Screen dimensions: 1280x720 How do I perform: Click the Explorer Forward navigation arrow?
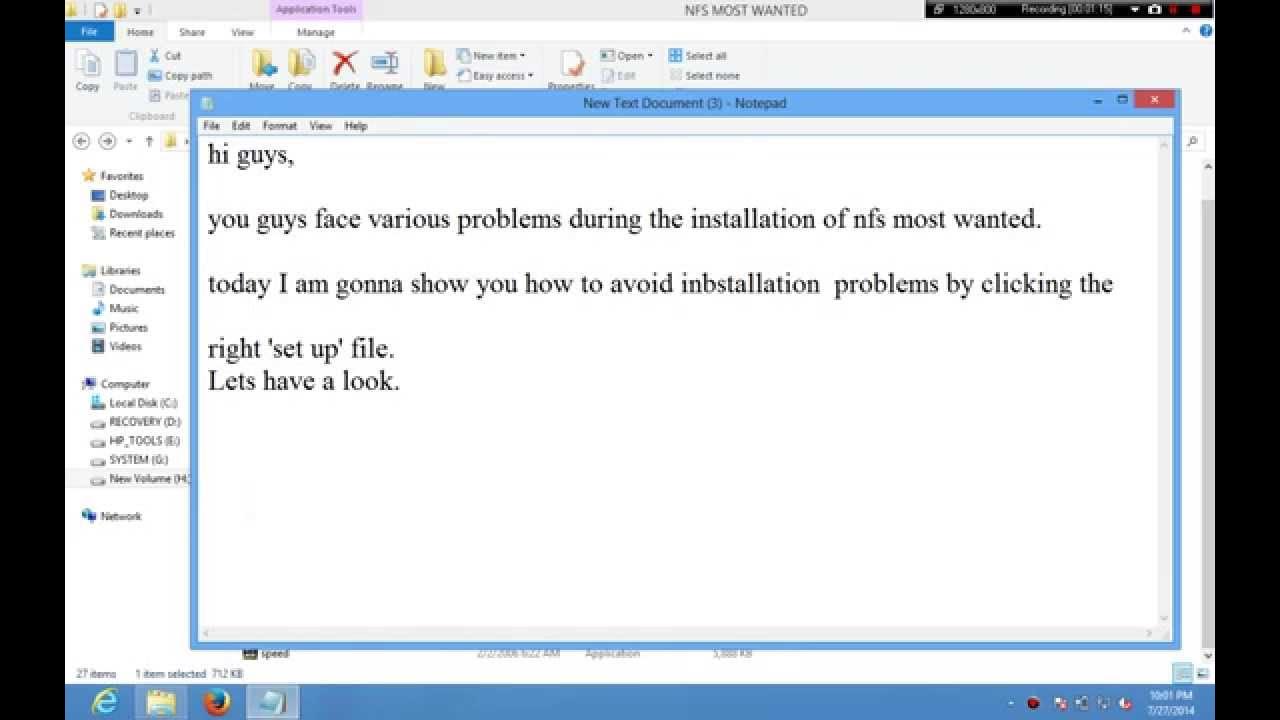(107, 142)
